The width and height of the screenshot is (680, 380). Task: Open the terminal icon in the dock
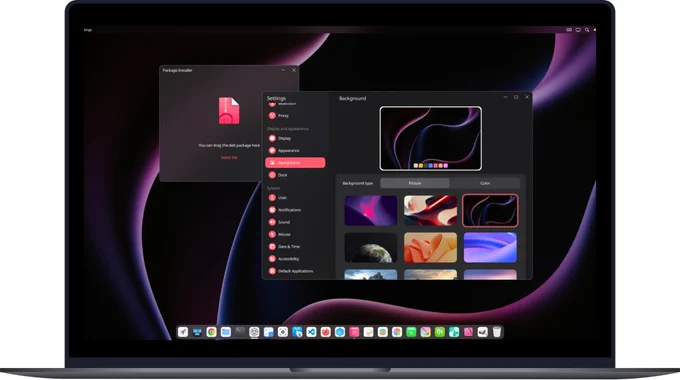[240, 332]
